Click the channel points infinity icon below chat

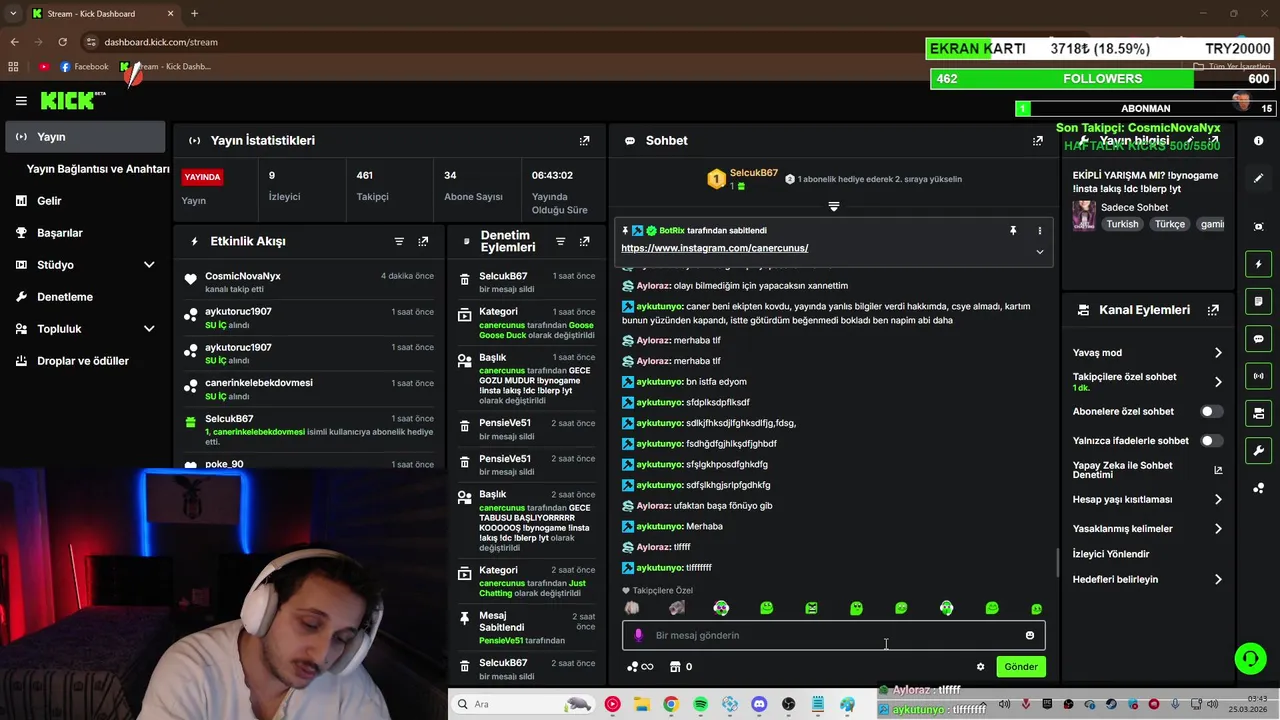click(640, 667)
